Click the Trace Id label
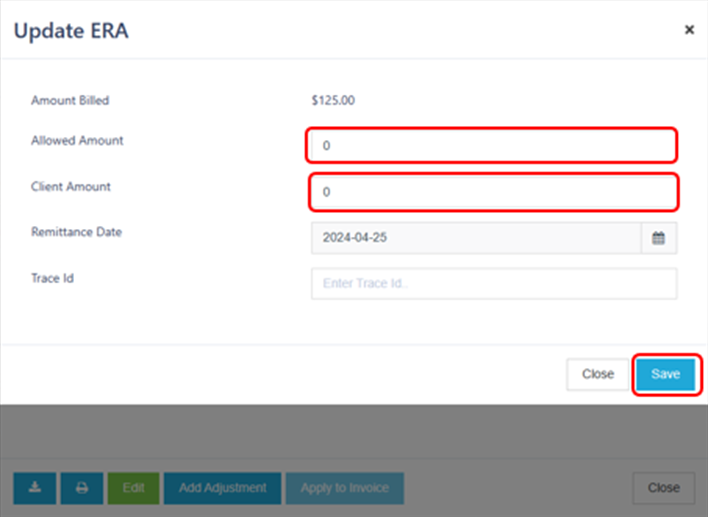 53,278
